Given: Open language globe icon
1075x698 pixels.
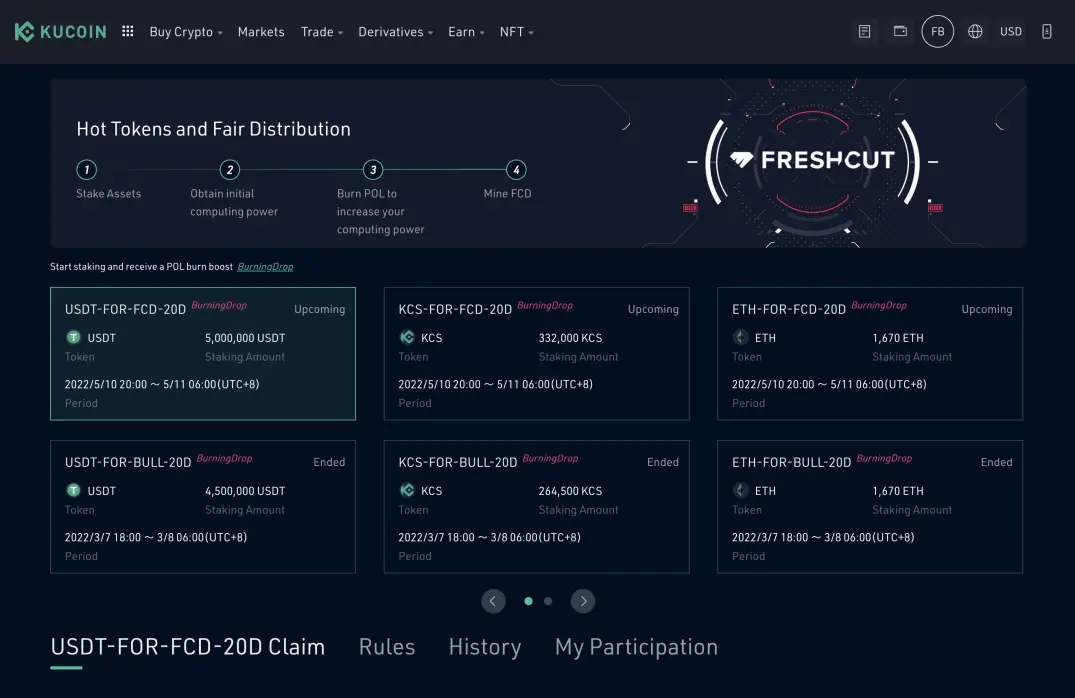Looking at the screenshot, I should point(975,32).
